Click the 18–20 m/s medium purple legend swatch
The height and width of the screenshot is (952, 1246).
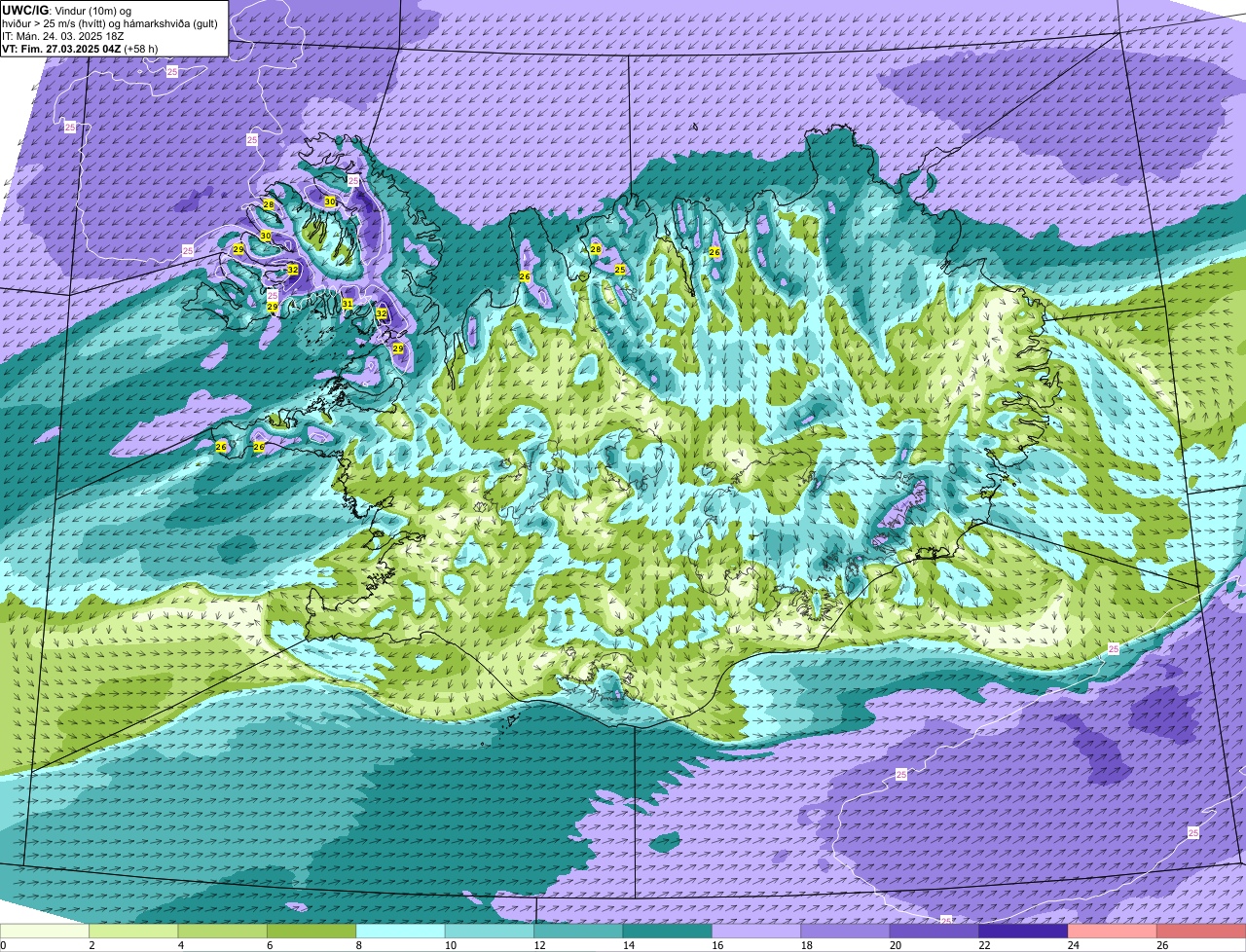click(846, 931)
